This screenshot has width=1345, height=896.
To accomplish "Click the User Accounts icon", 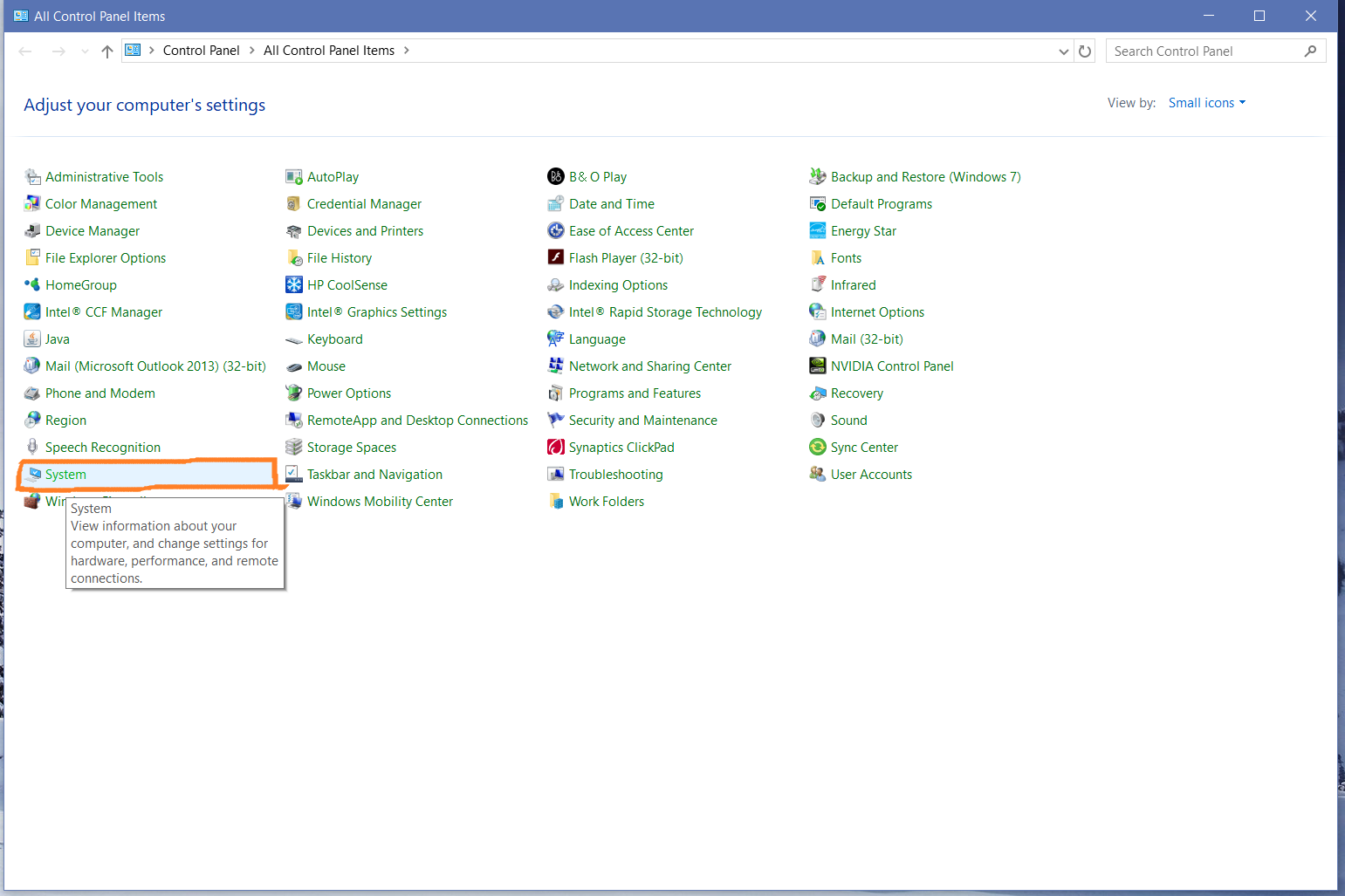I will coord(818,475).
